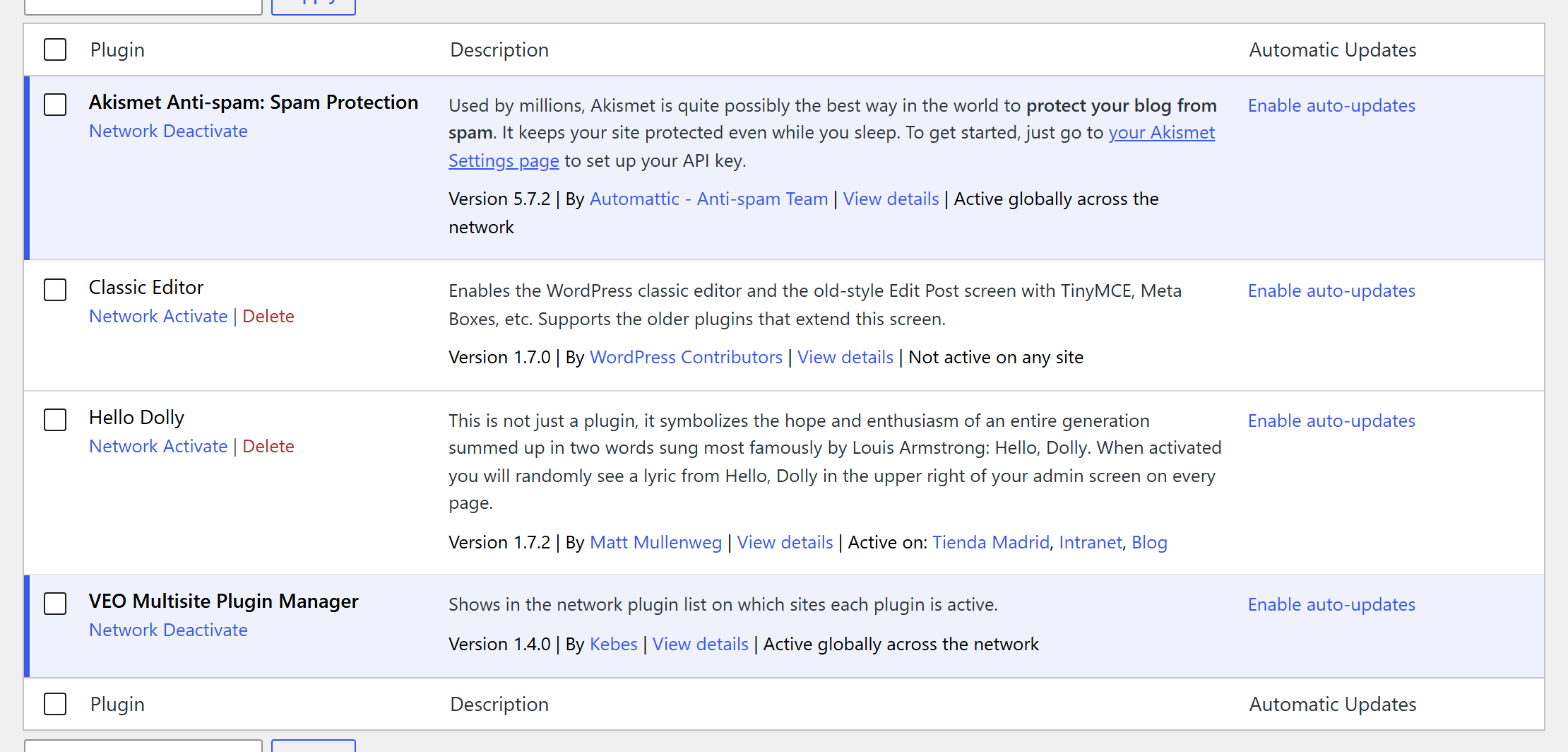Network Deactivate Akismet Anti-spam

(168, 131)
